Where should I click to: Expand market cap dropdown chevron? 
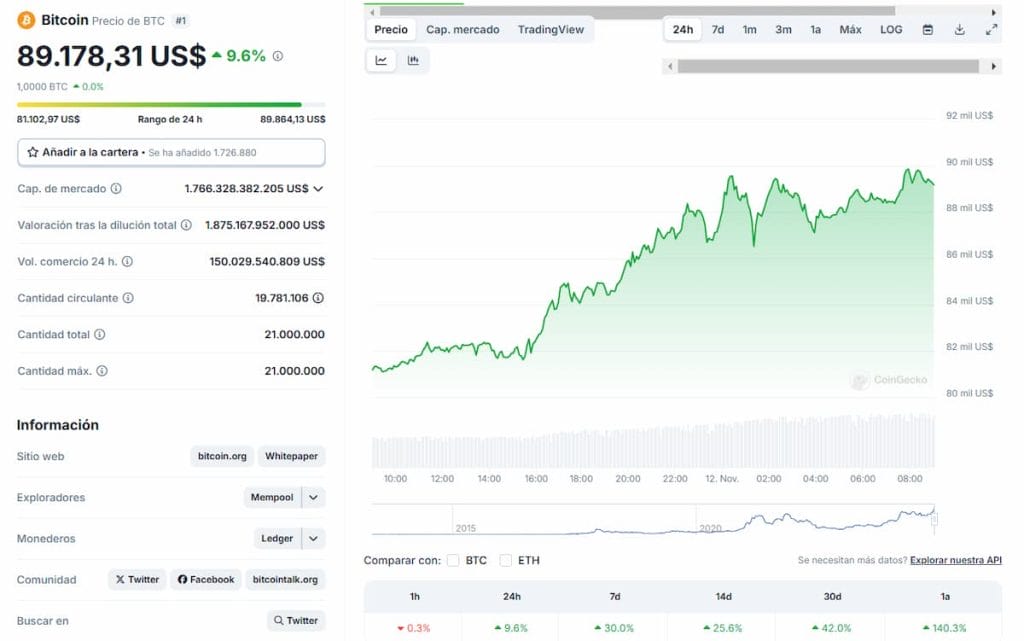318,189
